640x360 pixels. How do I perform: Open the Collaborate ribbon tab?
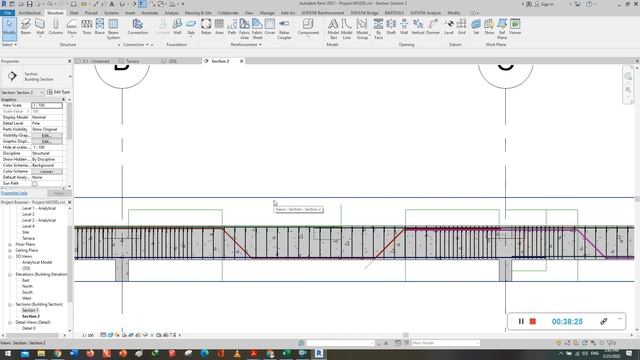pos(228,13)
